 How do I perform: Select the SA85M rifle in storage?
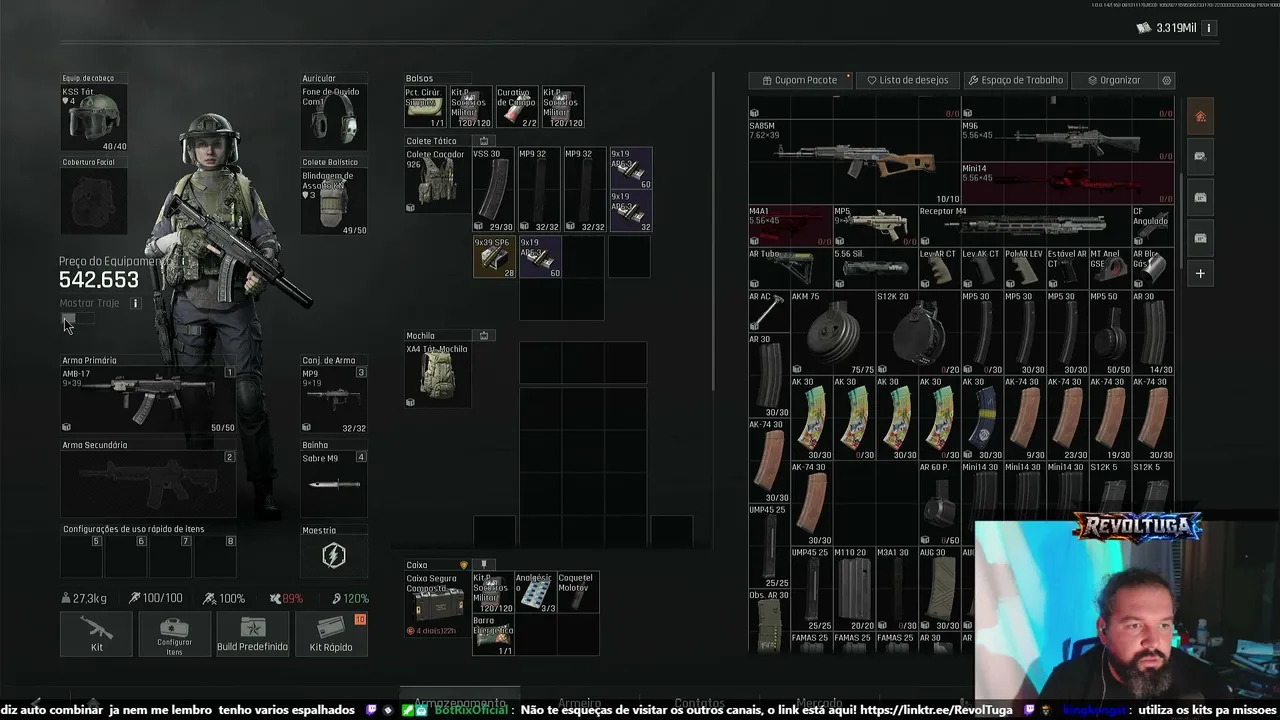click(x=855, y=162)
